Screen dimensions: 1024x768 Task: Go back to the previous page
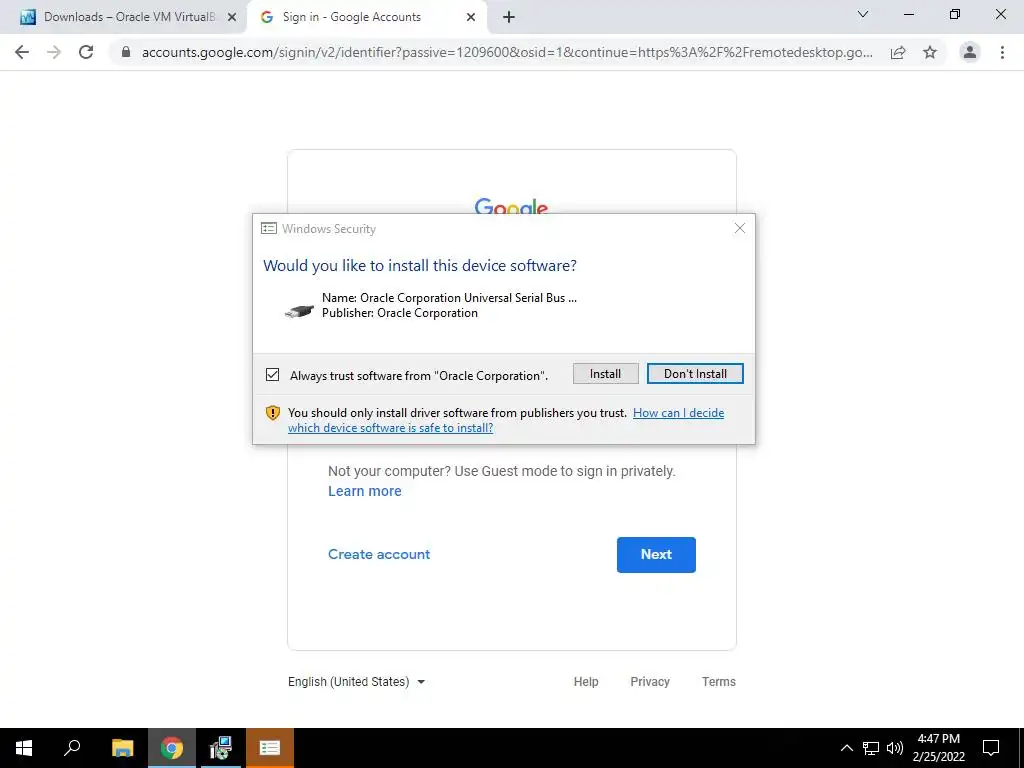[22, 52]
